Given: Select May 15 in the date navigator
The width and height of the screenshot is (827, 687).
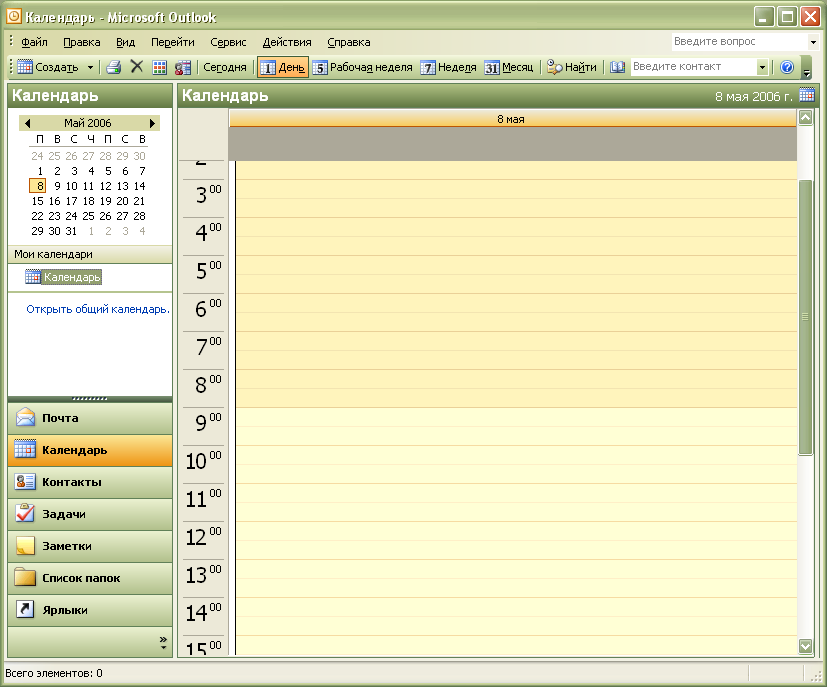Looking at the screenshot, I should [37, 201].
